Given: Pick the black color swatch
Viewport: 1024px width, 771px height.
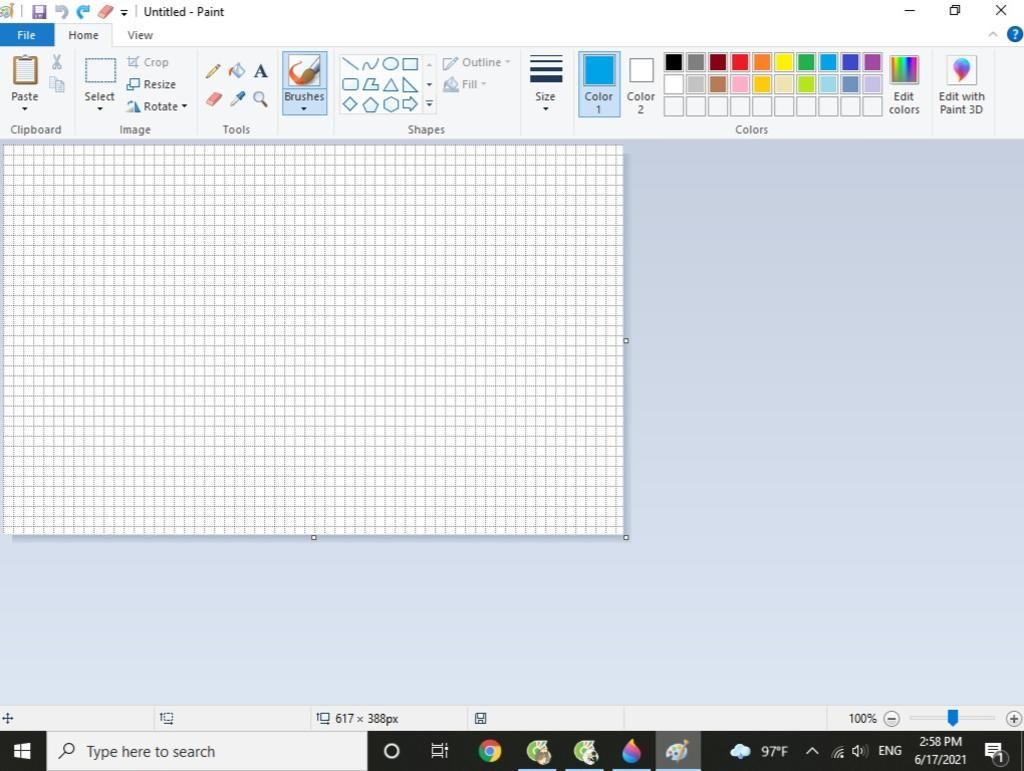Looking at the screenshot, I should [x=673, y=62].
